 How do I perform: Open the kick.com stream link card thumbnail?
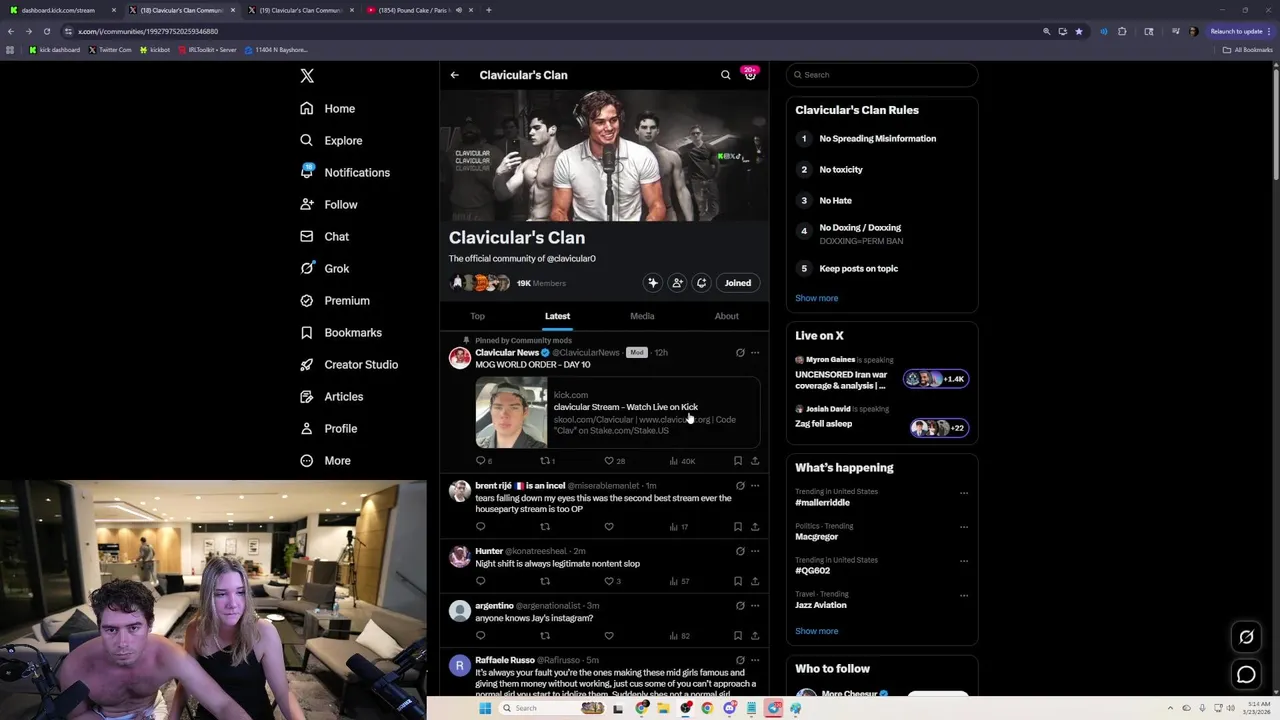click(511, 412)
